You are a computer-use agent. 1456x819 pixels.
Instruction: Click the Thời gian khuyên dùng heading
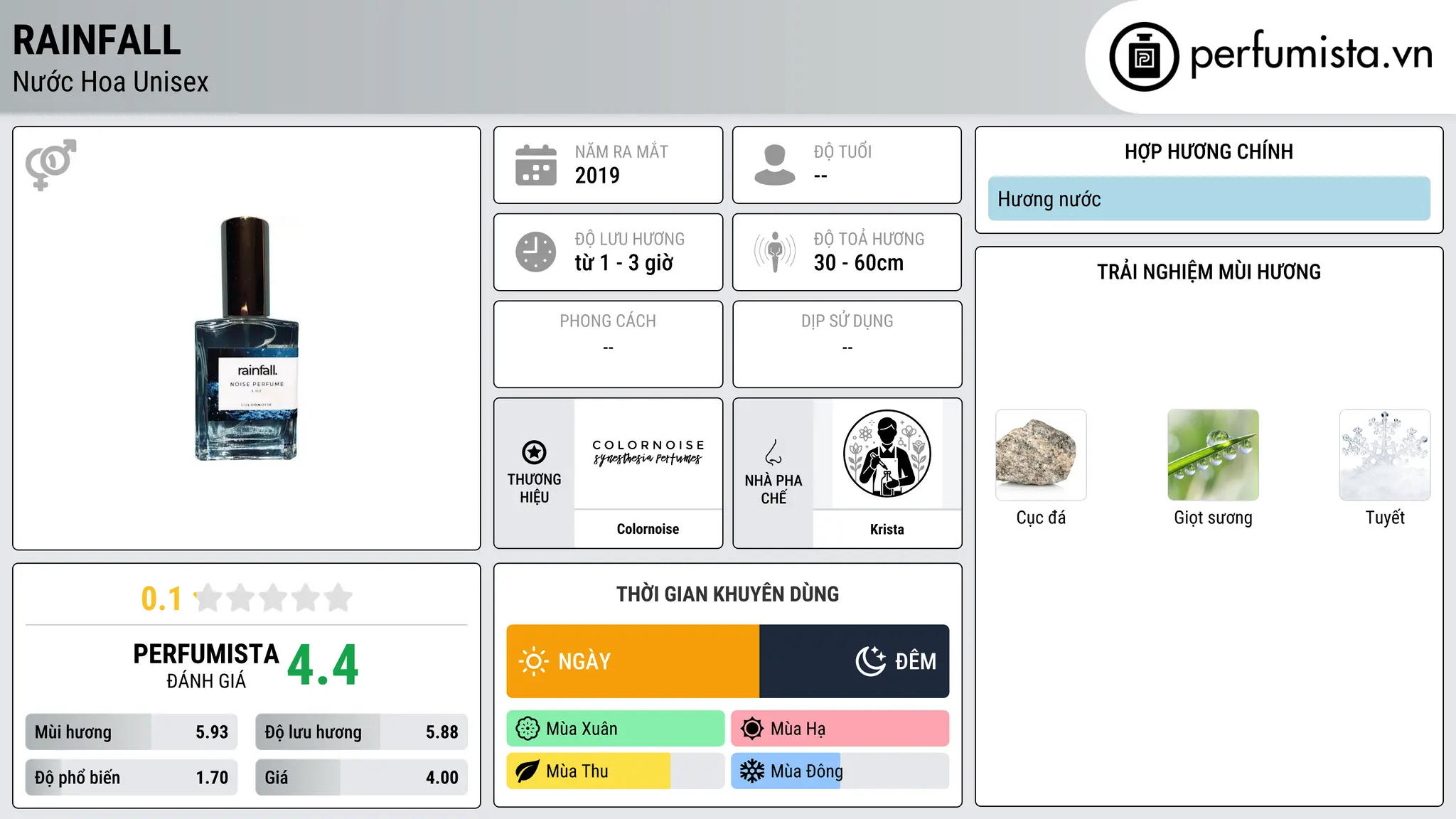[x=728, y=594]
